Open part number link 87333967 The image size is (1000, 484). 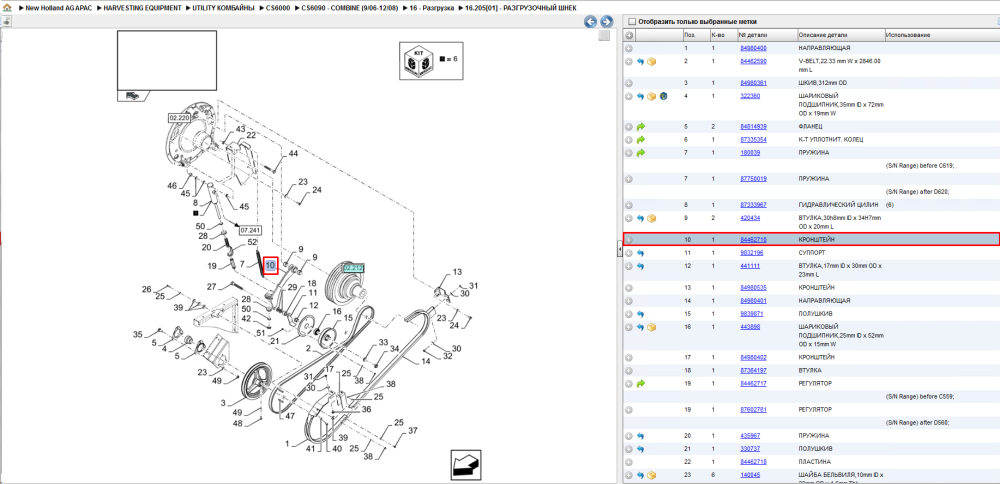[x=753, y=205]
